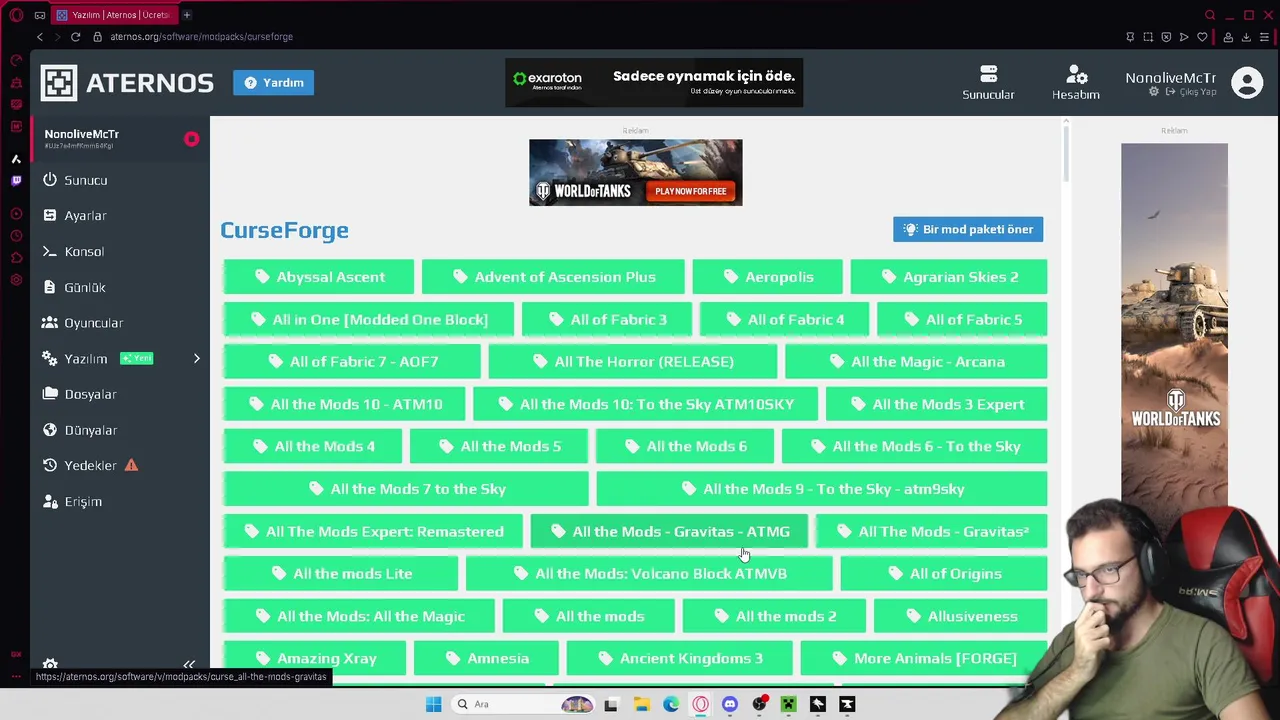This screenshot has width=1280, height=720.
Task: Click the Yedekler warning triangle icon
Action: tap(131, 465)
